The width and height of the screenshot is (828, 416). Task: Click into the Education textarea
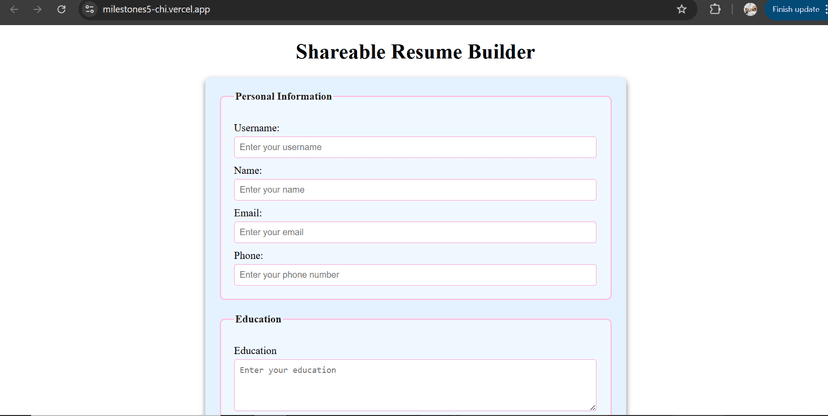coord(415,385)
